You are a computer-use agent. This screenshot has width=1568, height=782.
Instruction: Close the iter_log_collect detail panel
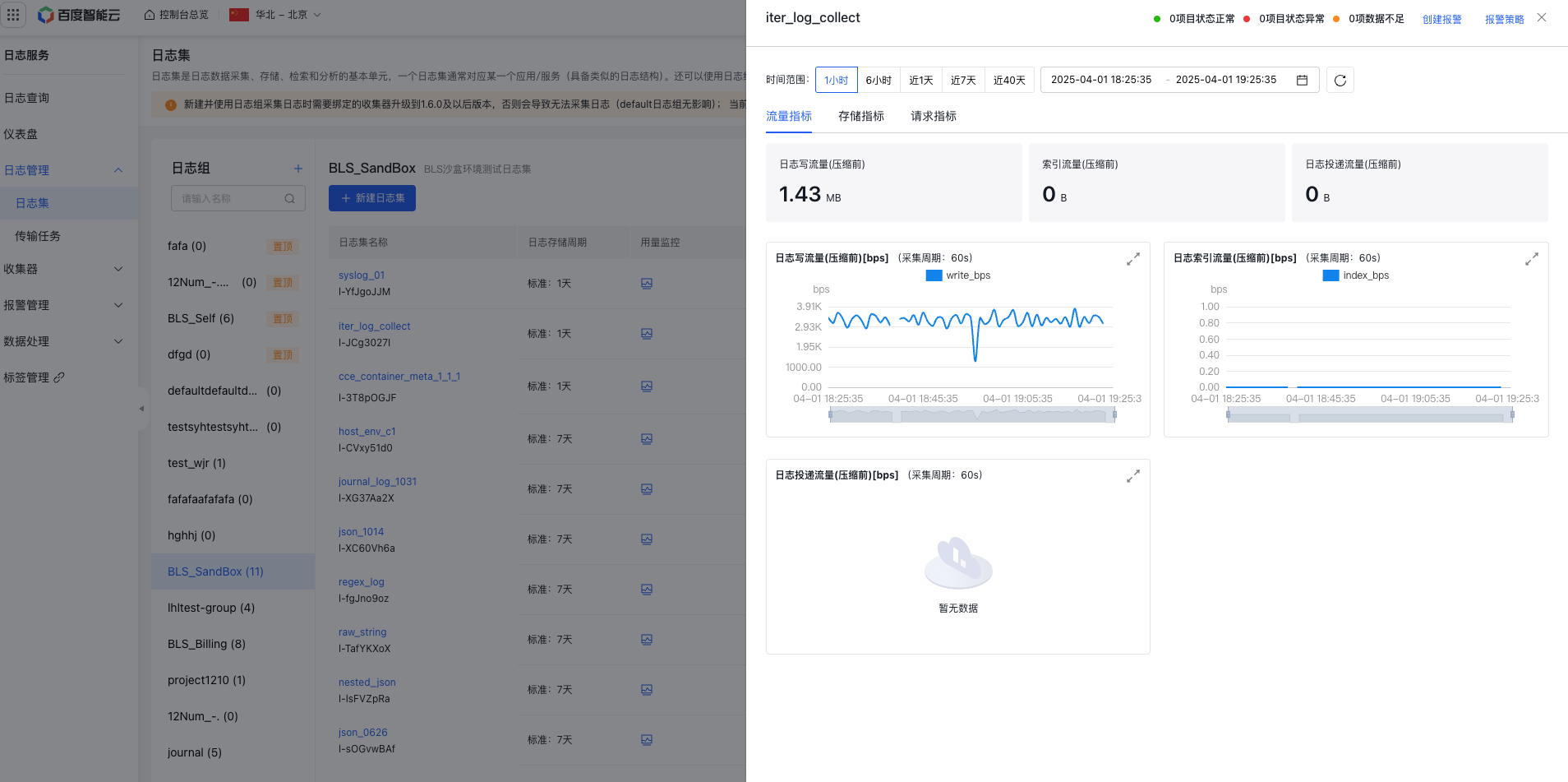pyautogui.click(x=1542, y=17)
